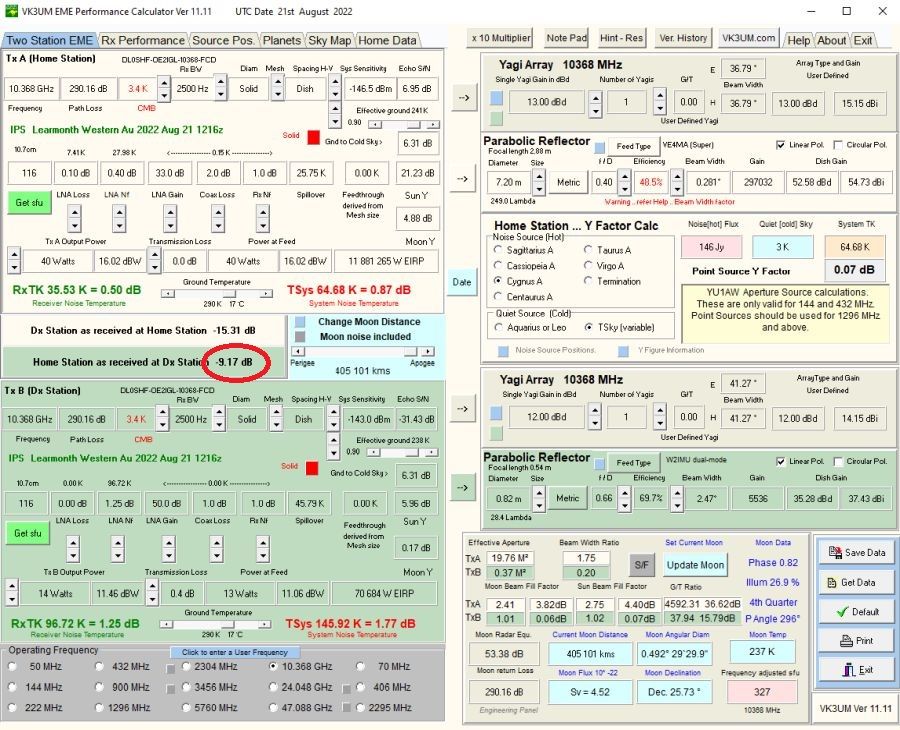Click the Dx Feed Type button
The width and height of the screenshot is (900, 730).
tap(634, 463)
